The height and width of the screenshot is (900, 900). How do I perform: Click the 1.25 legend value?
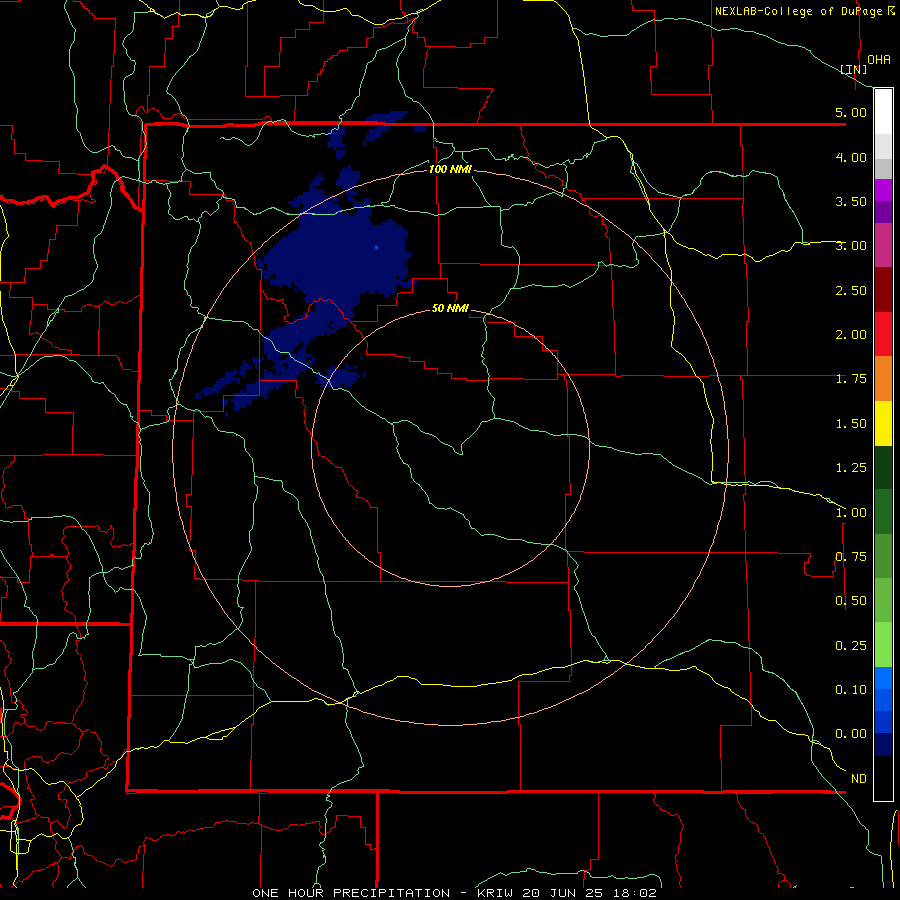point(851,468)
